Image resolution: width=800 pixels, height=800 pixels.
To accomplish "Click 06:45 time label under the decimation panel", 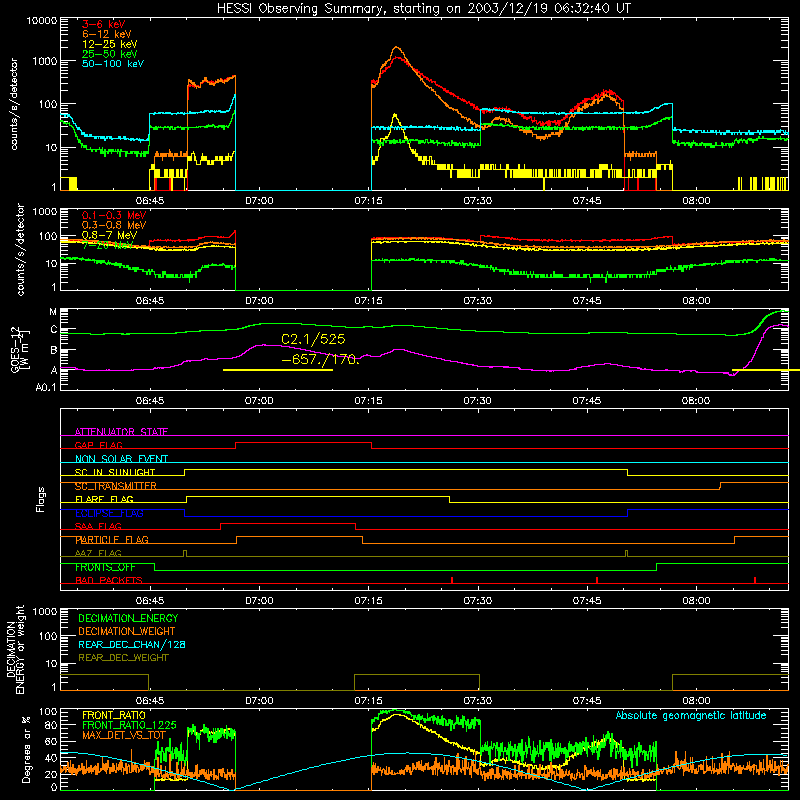I will 150,701.
